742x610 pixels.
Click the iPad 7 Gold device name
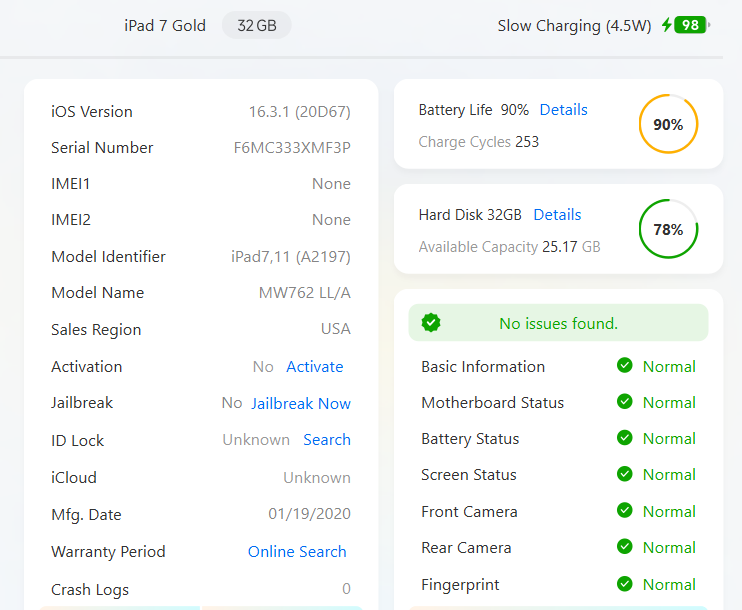pyautogui.click(x=165, y=26)
